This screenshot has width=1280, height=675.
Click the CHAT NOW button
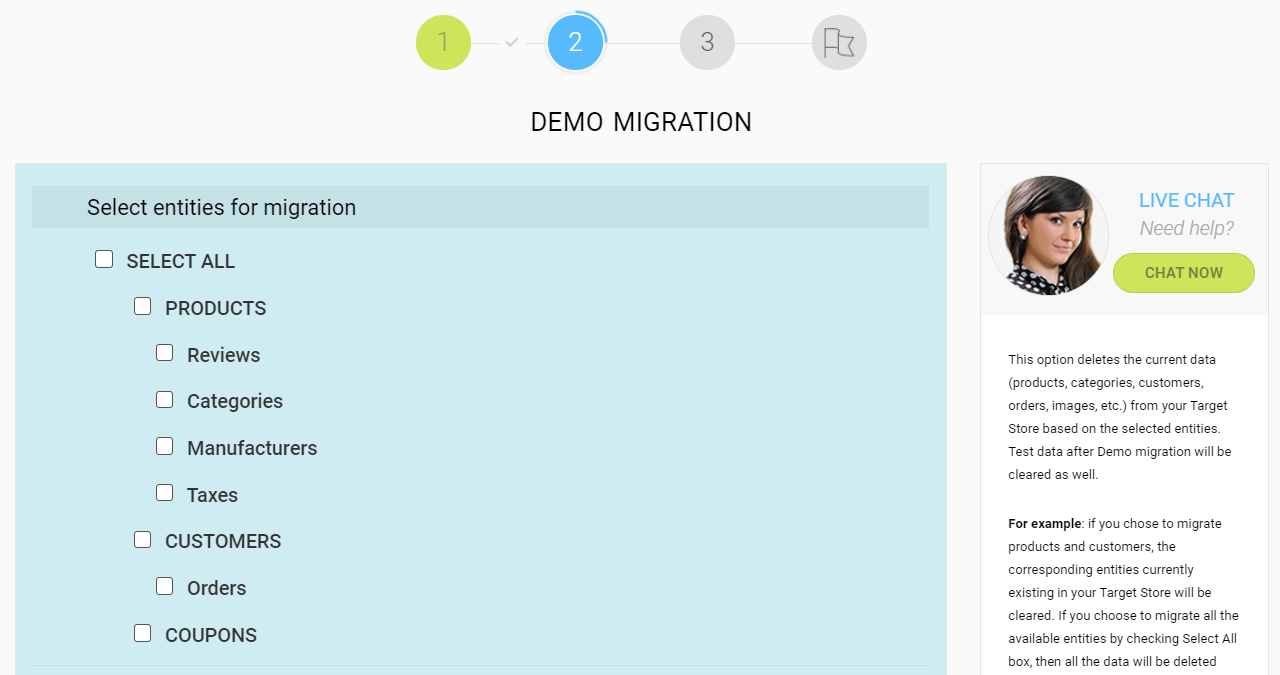click(1184, 273)
